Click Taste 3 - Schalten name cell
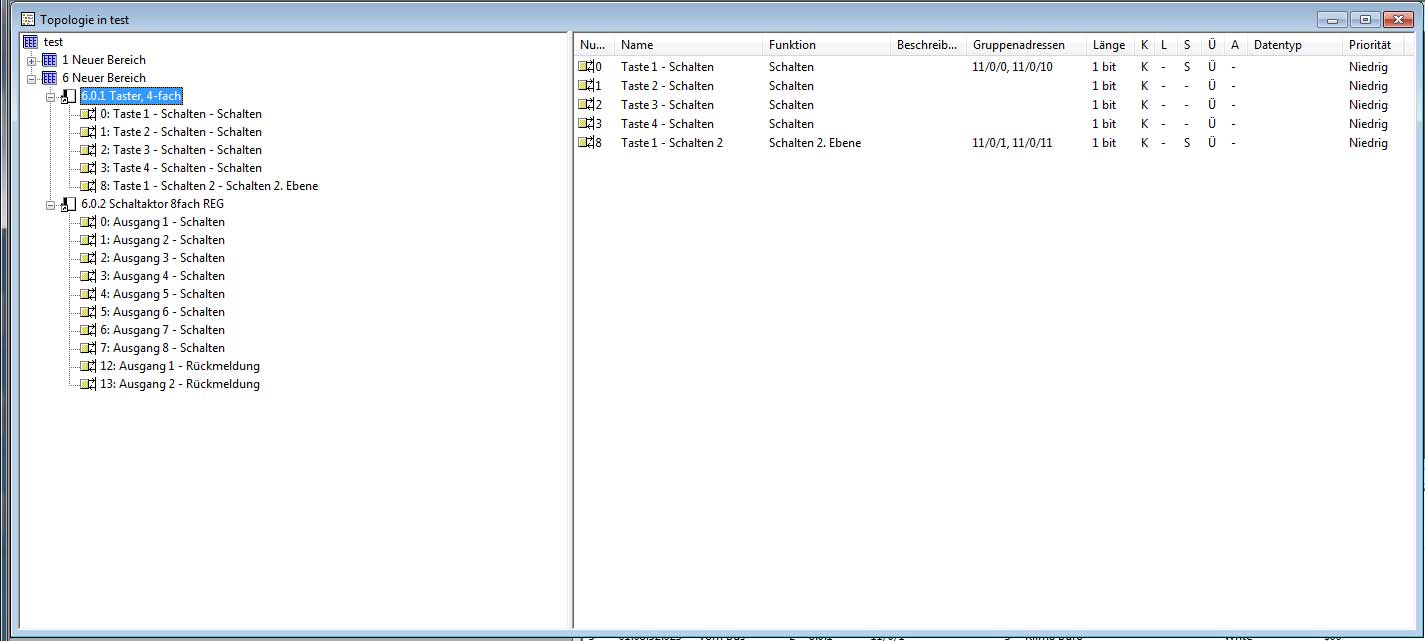 click(667, 105)
